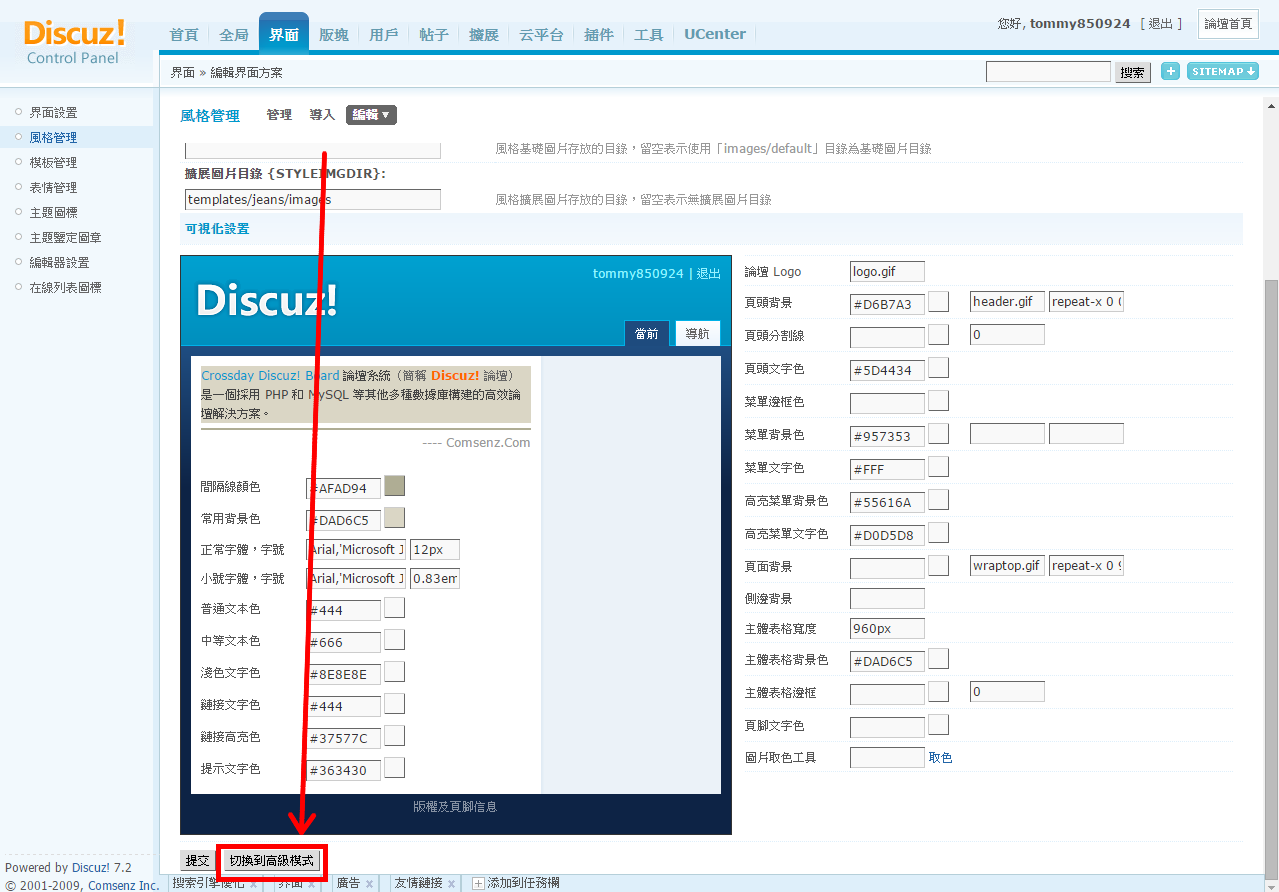The width and height of the screenshot is (1279, 892).
Task: Open 模板管理 in the sidebar
Action: [53, 163]
